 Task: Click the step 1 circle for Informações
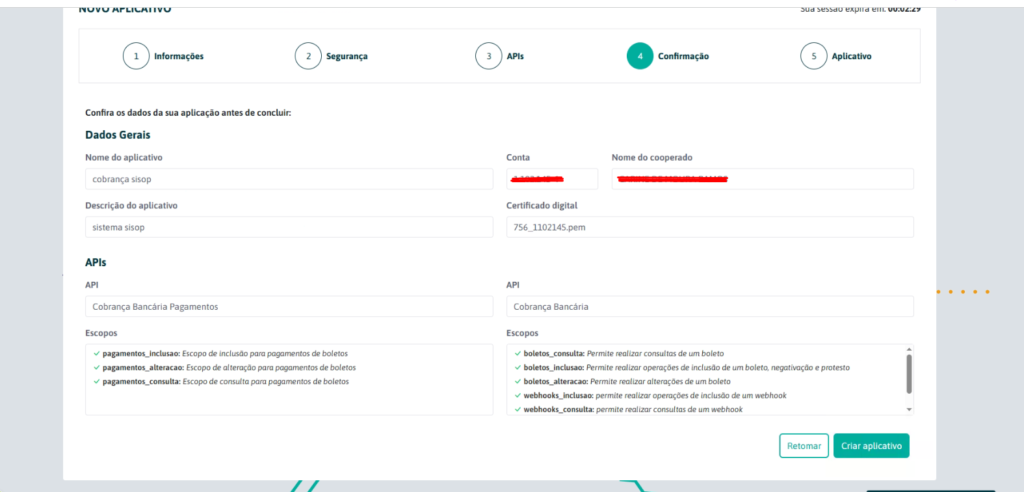click(x=136, y=56)
